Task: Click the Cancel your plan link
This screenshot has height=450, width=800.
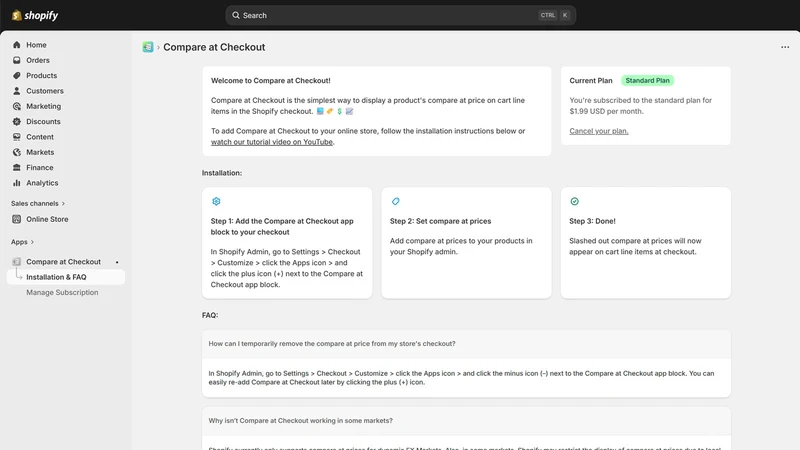Action: pyautogui.click(x=598, y=131)
